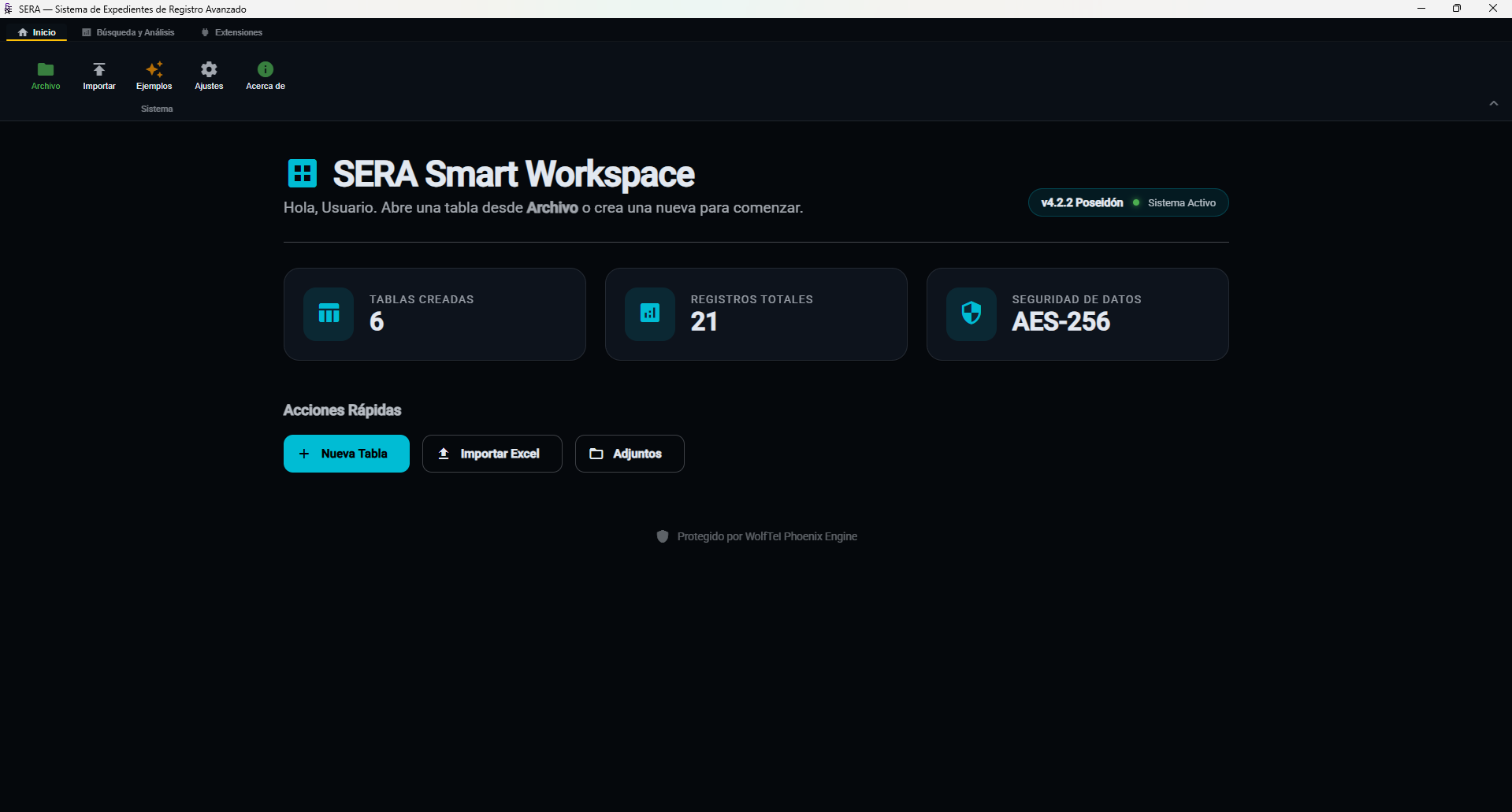This screenshot has height=812, width=1512.
Task: Click the Acciones Rápidas heading
Action: point(342,410)
